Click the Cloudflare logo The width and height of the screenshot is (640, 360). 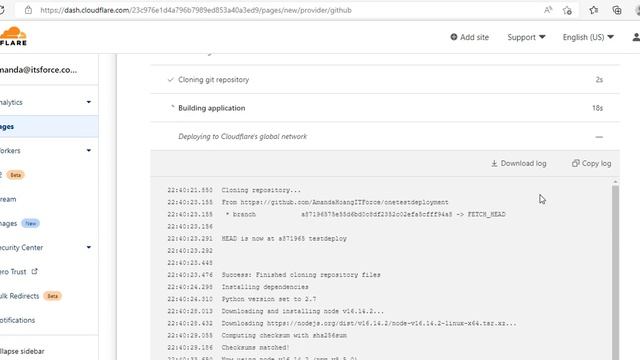[13, 36]
